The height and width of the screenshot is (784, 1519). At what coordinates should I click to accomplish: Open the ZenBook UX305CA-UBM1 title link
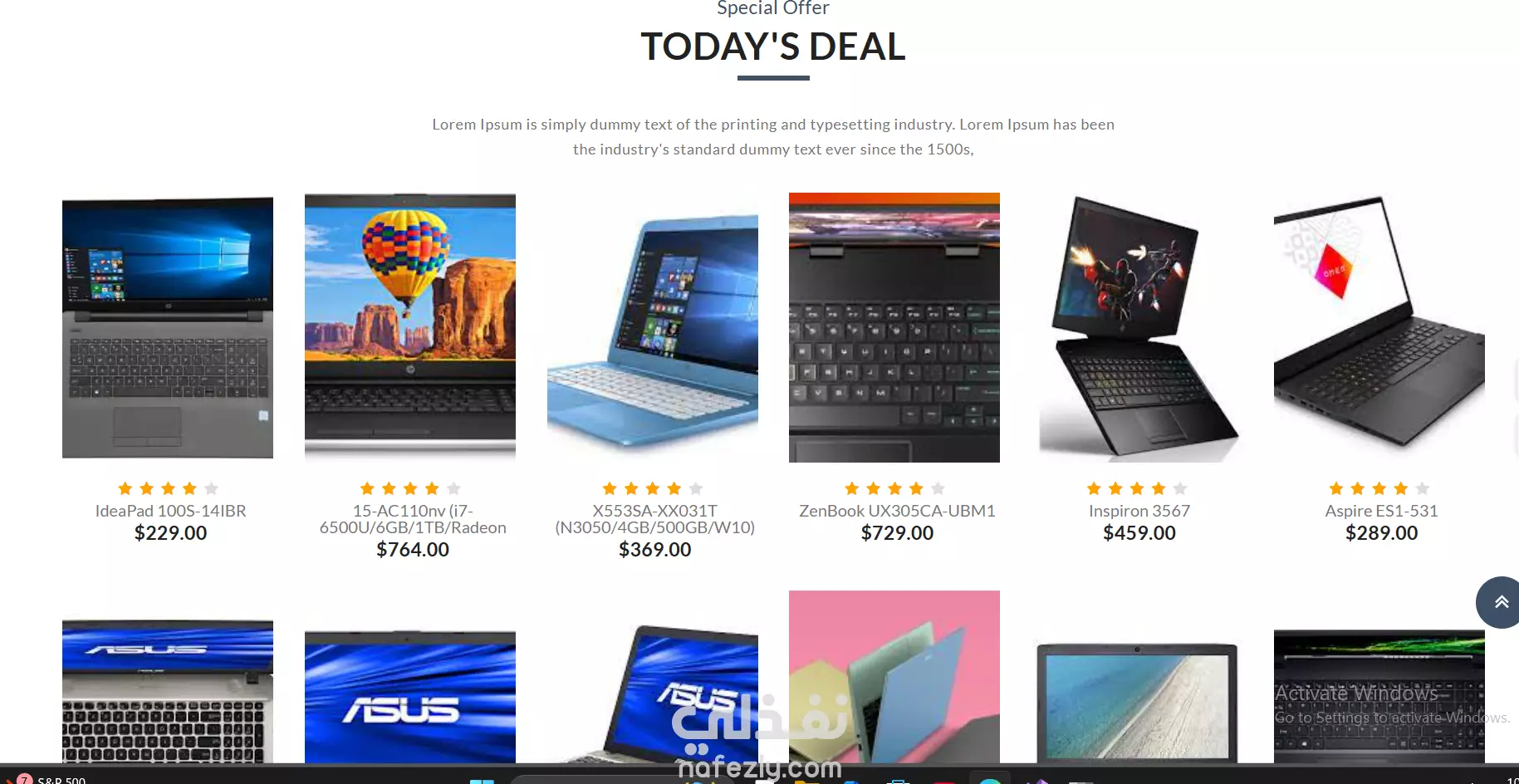click(897, 511)
